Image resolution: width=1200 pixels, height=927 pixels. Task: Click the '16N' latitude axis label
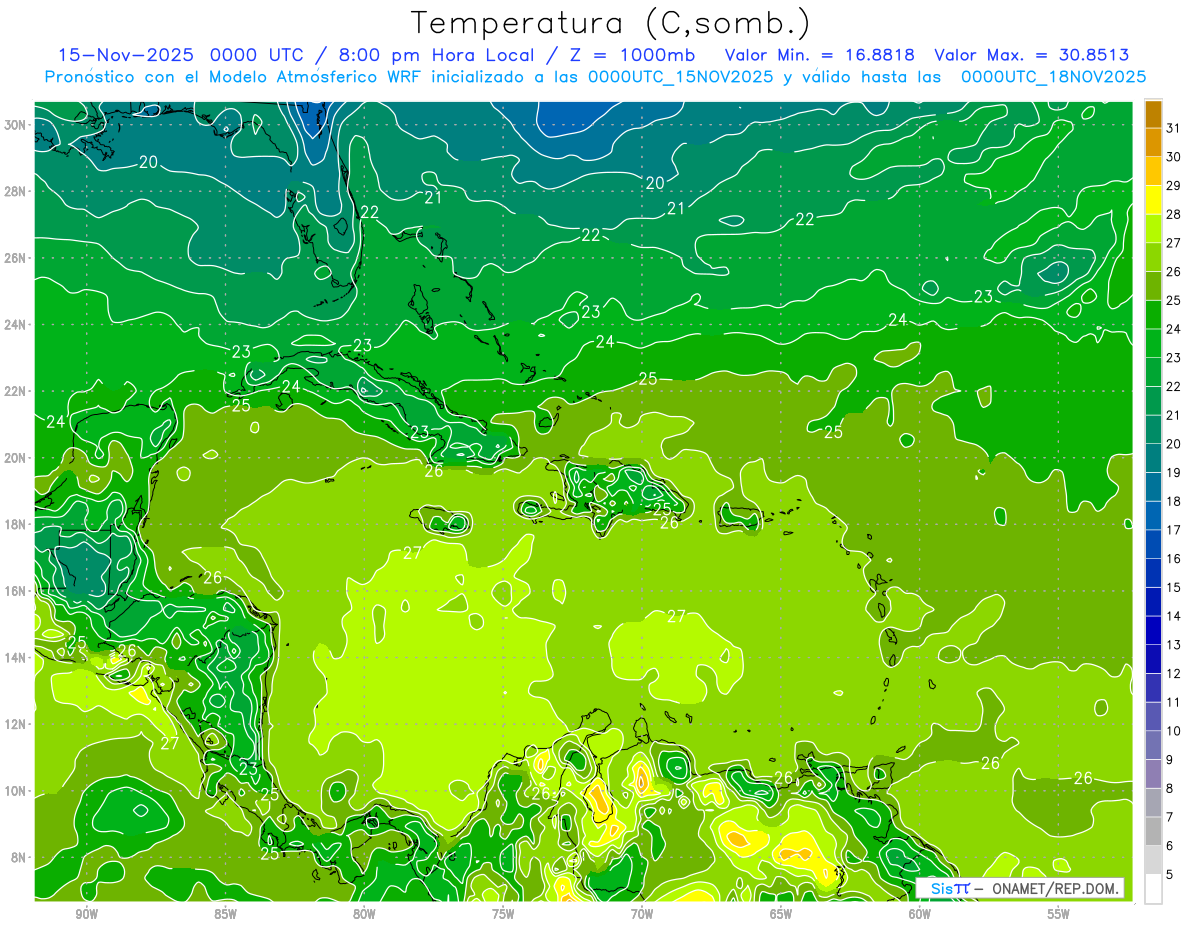tap(15, 591)
